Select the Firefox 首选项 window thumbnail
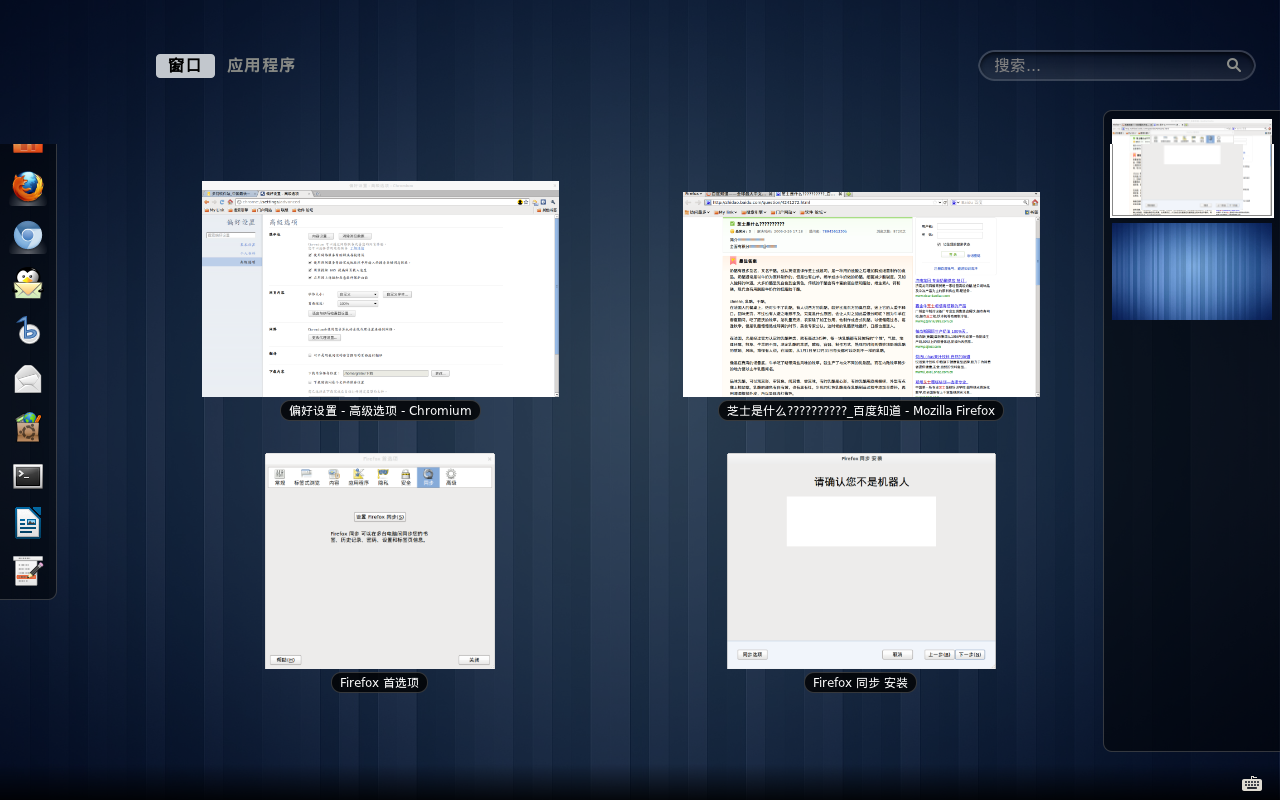This screenshot has height=800, width=1280. pyautogui.click(x=380, y=561)
